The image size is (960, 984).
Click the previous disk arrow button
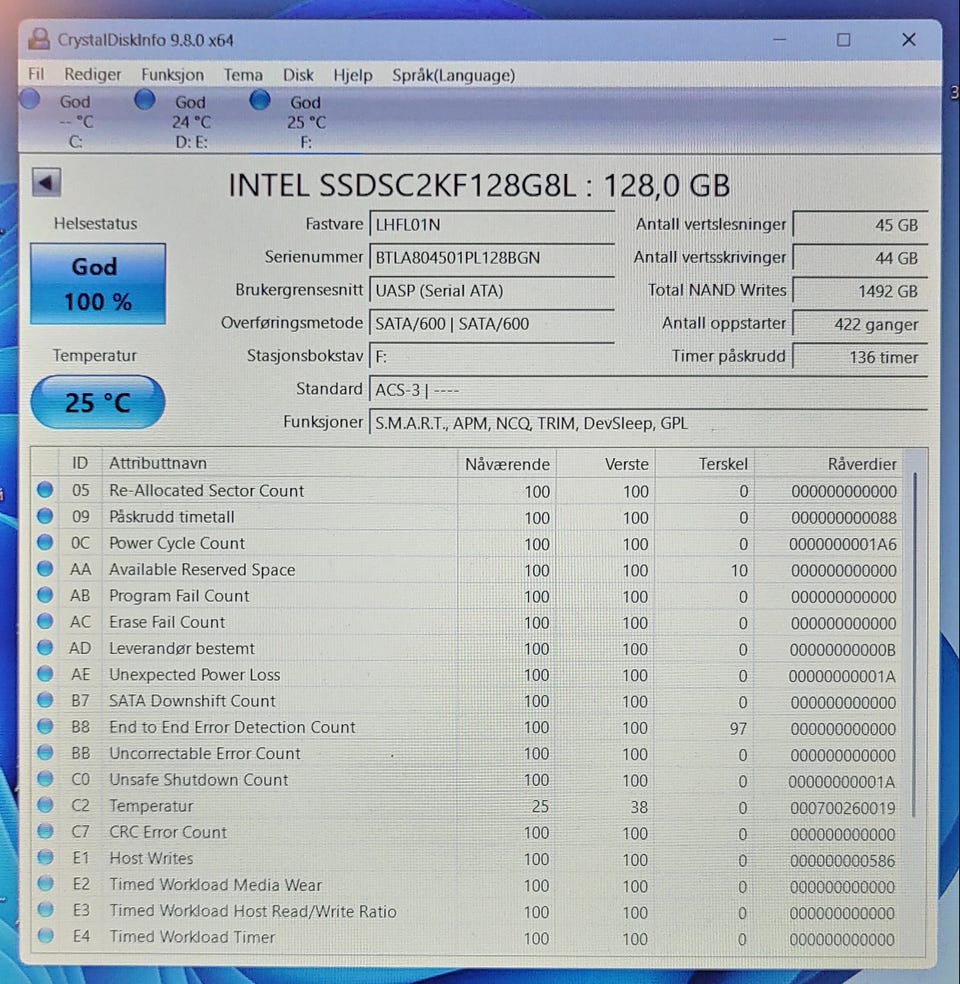[x=46, y=183]
